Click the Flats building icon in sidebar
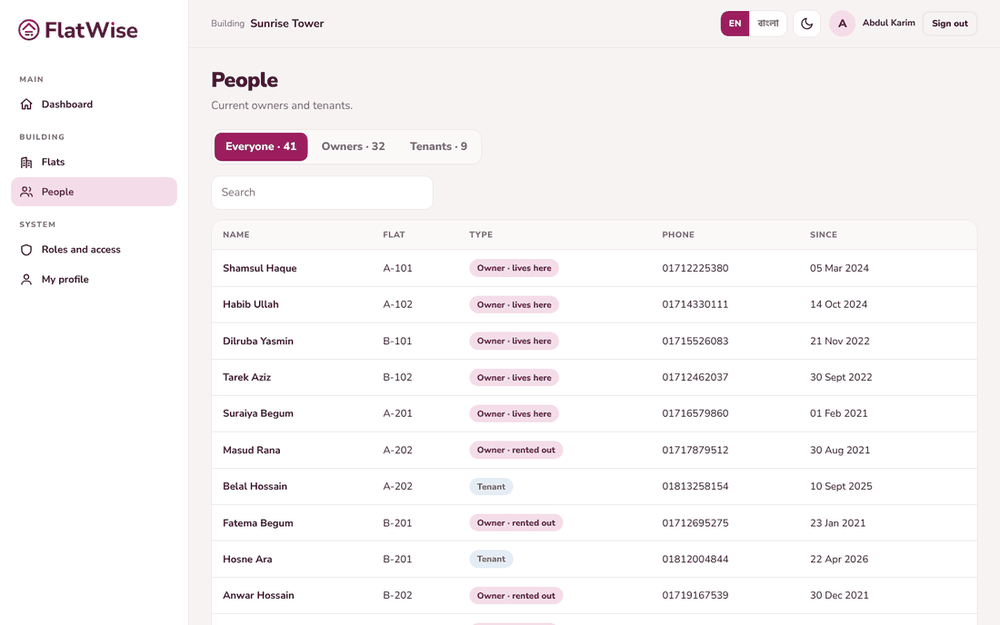The image size is (1000, 625). click(x=26, y=162)
